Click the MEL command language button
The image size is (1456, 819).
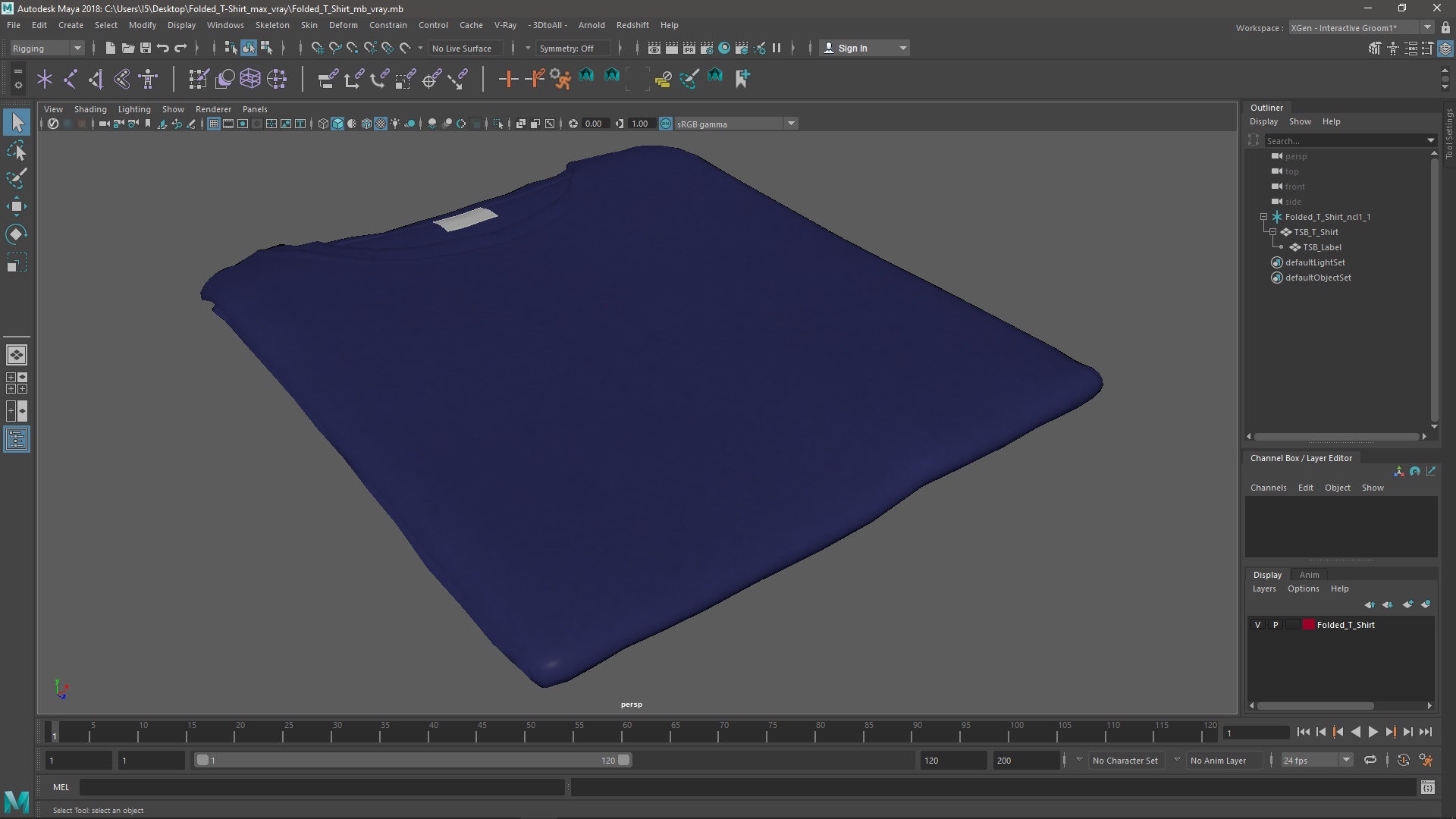click(x=61, y=787)
